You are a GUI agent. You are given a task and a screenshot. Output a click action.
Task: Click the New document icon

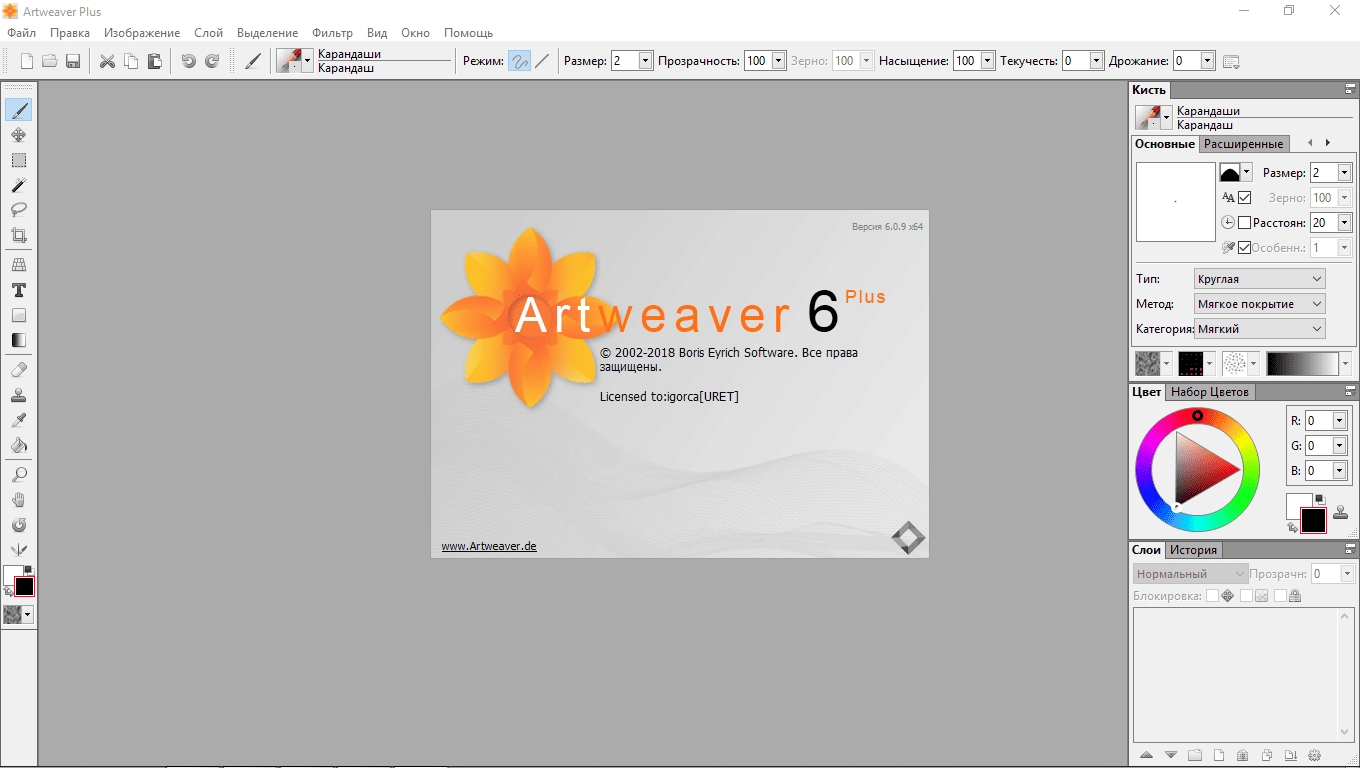tap(26, 62)
